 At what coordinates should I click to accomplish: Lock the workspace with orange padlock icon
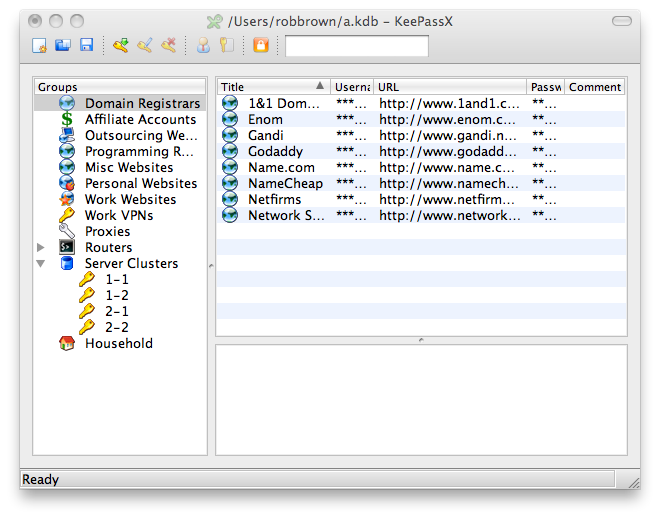point(261,45)
